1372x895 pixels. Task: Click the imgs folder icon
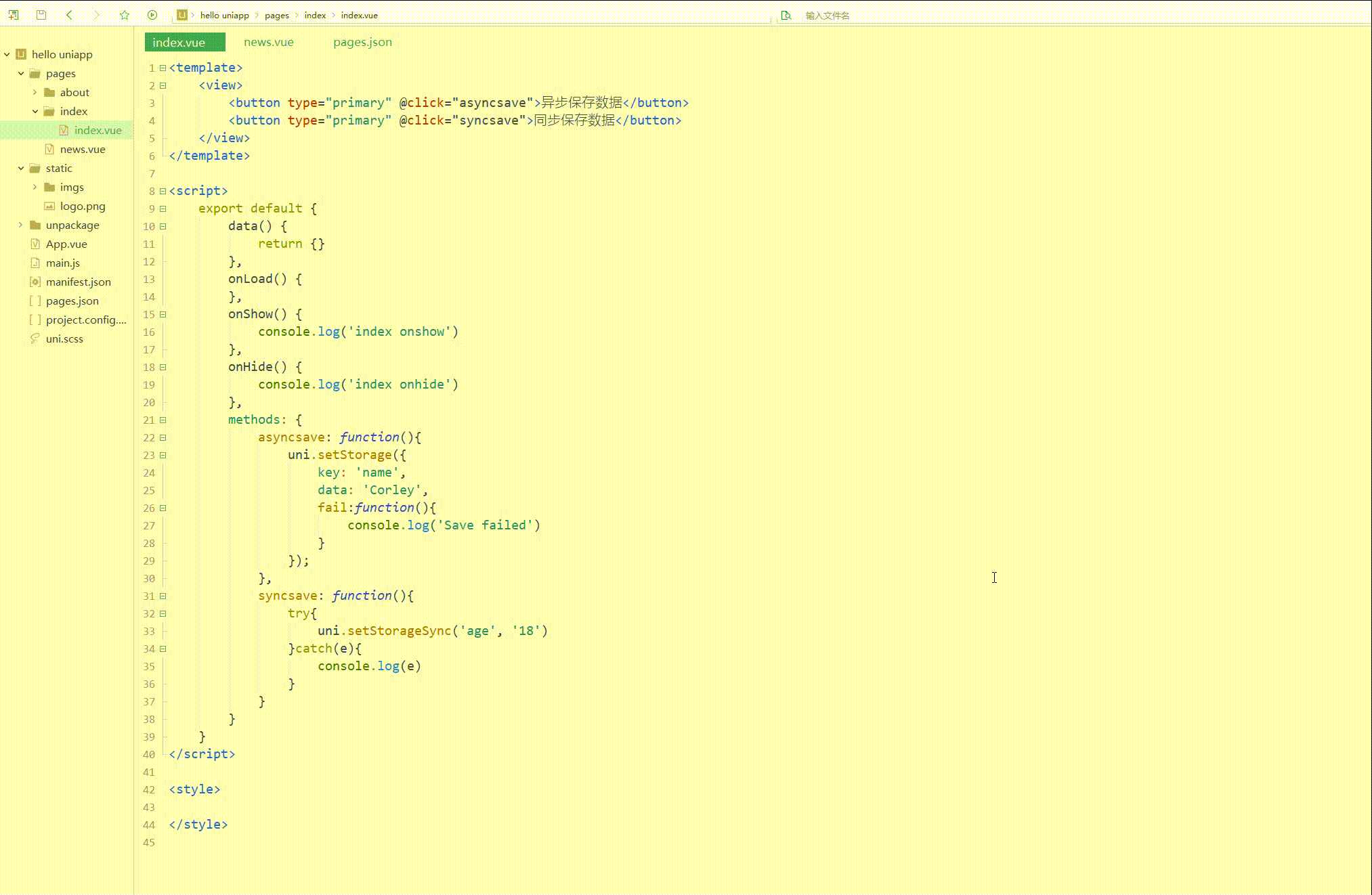(x=49, y=187)
